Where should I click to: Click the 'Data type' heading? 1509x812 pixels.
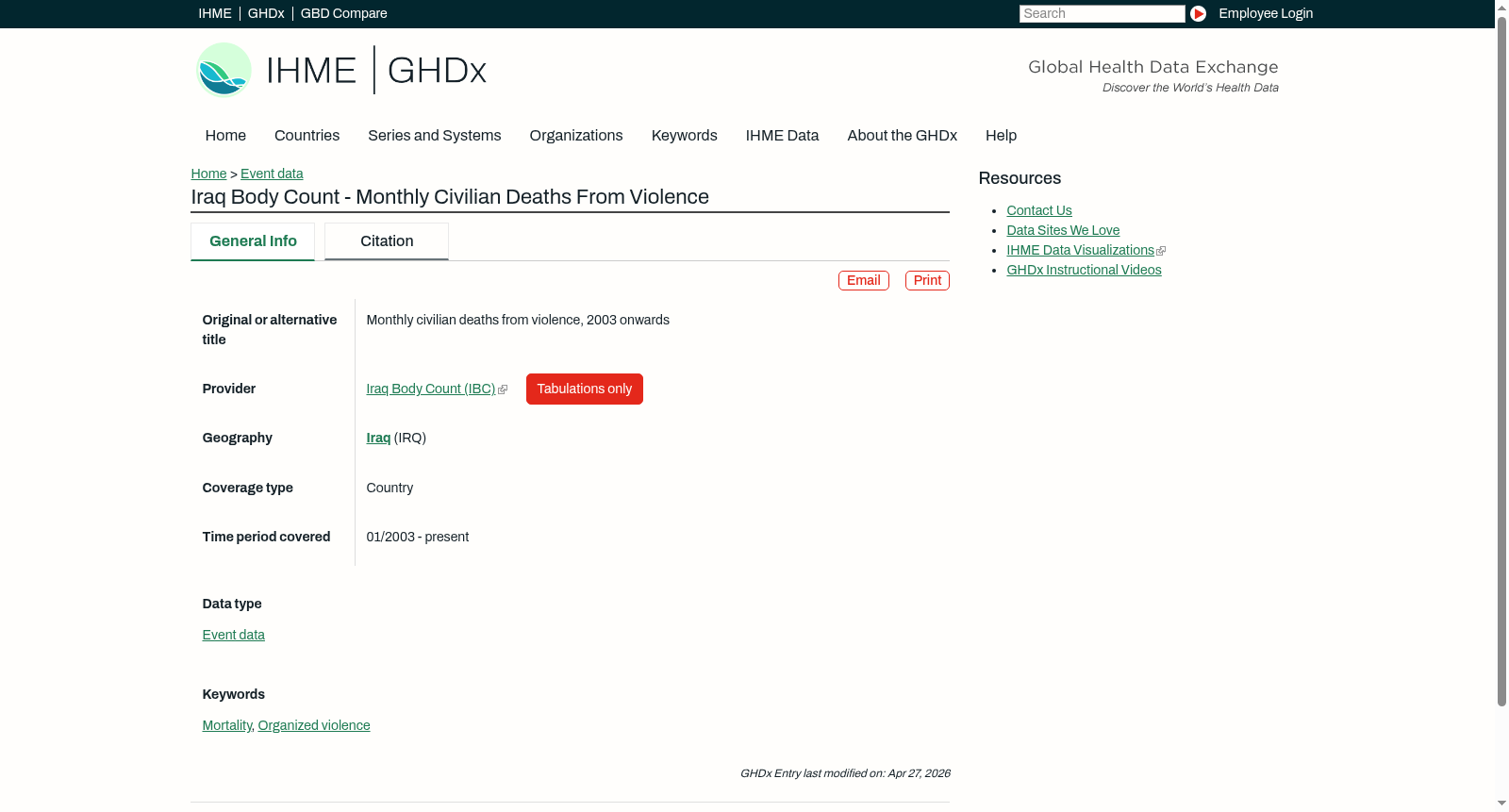click(232, 604)
